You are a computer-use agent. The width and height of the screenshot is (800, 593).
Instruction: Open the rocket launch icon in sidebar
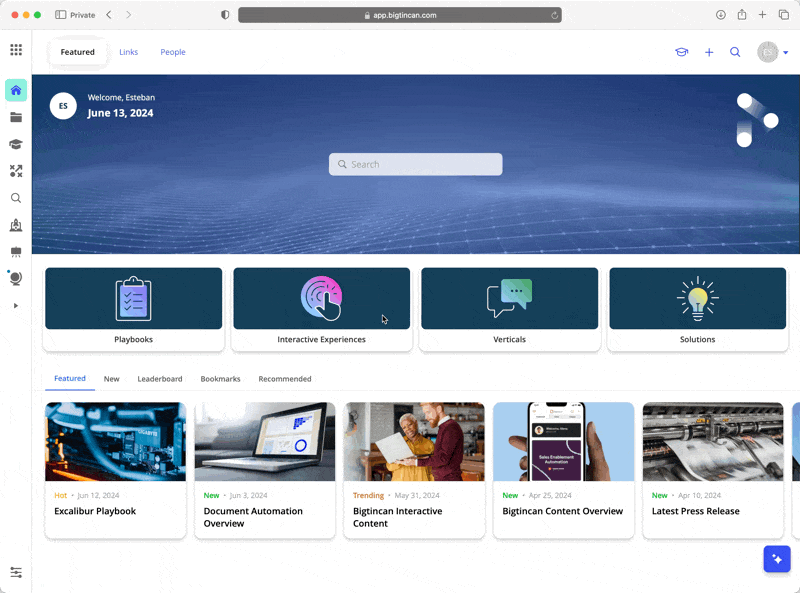click(16, 225)
